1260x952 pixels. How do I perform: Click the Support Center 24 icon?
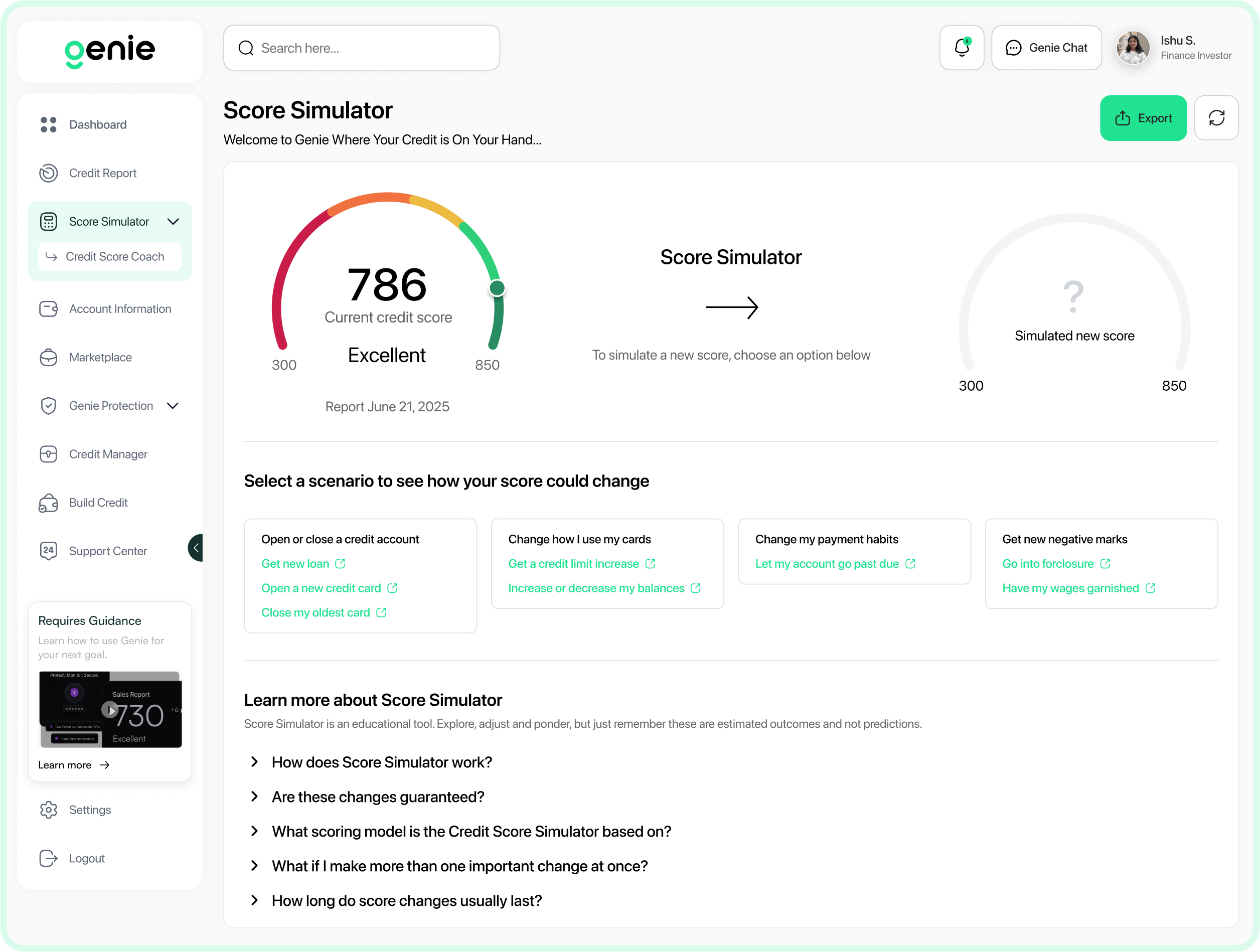point(49,551)
